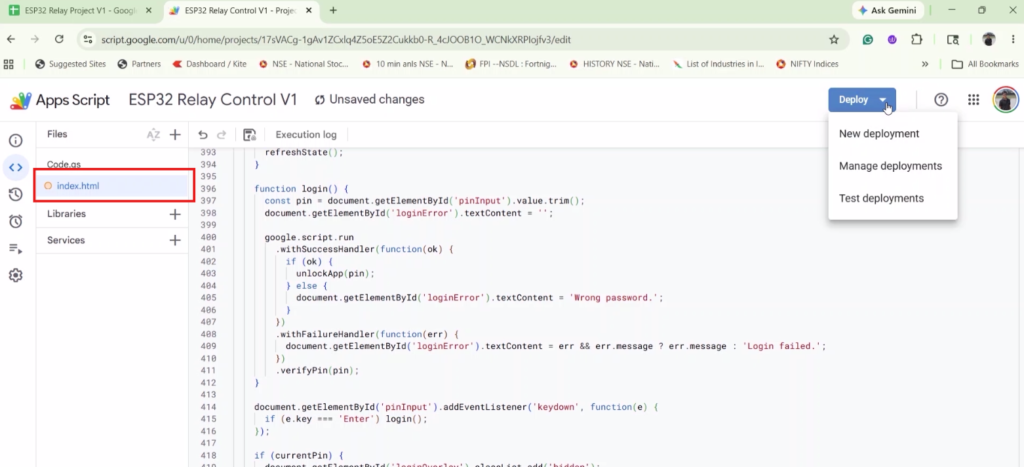The width and height of the screenshot is (1024, 467).
Task: Open NIFTY Indices bookmark
Action: click(807, 64)
